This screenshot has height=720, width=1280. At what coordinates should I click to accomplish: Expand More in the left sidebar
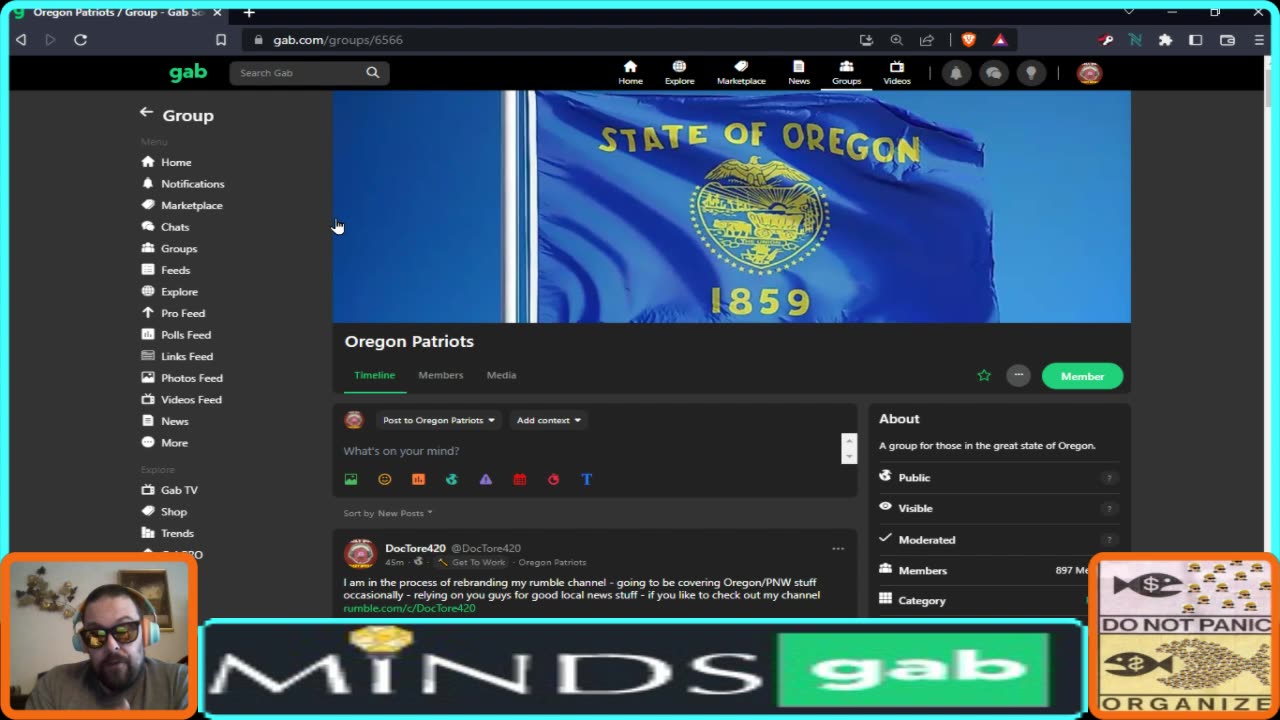[x=165, y=442]
